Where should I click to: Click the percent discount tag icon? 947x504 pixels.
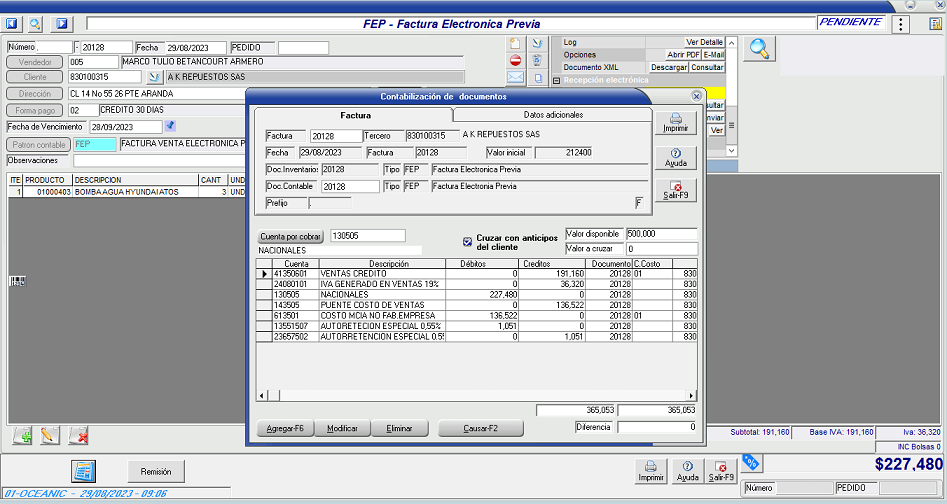click(749, 462)
